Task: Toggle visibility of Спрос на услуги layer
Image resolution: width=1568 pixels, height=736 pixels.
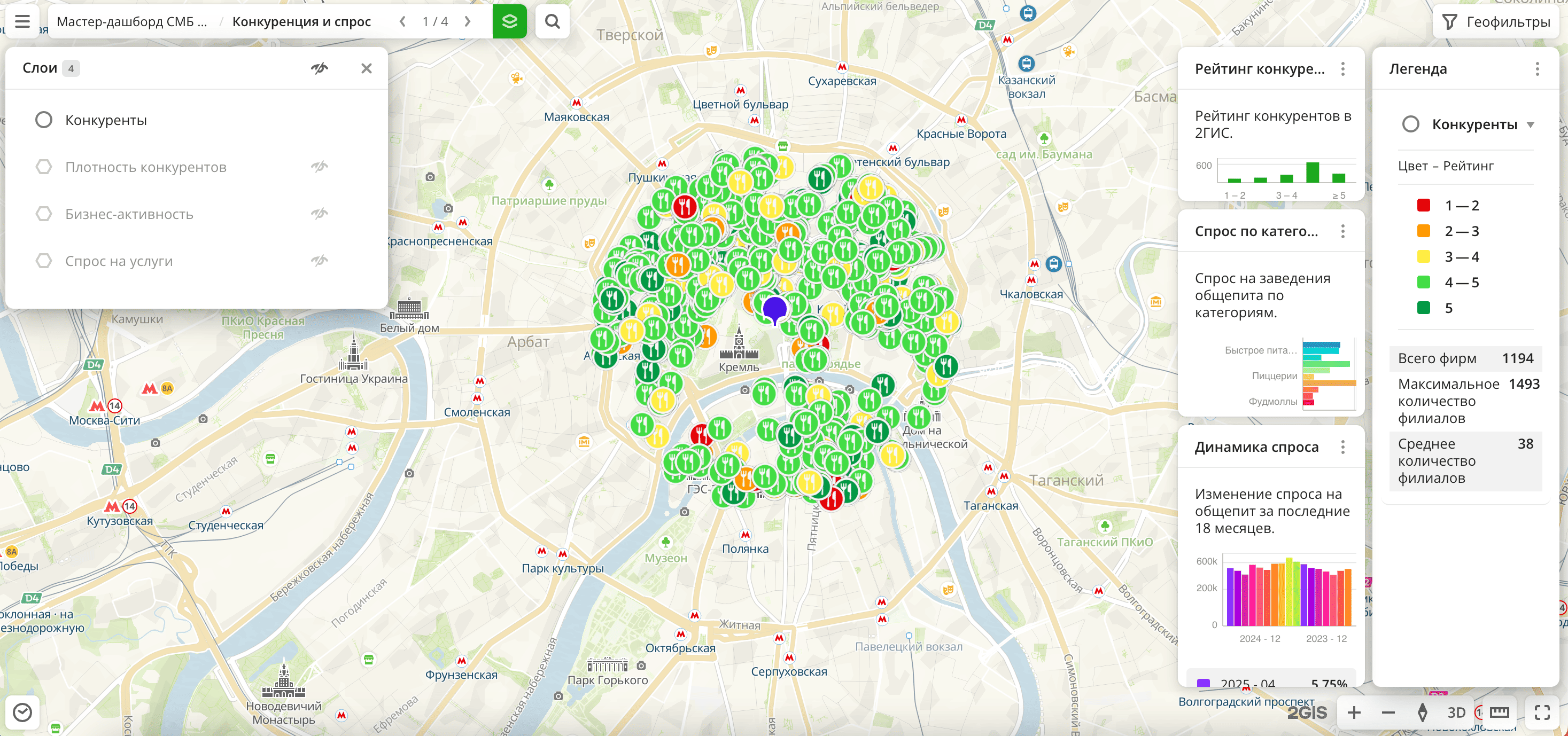Action: (320, 261)
